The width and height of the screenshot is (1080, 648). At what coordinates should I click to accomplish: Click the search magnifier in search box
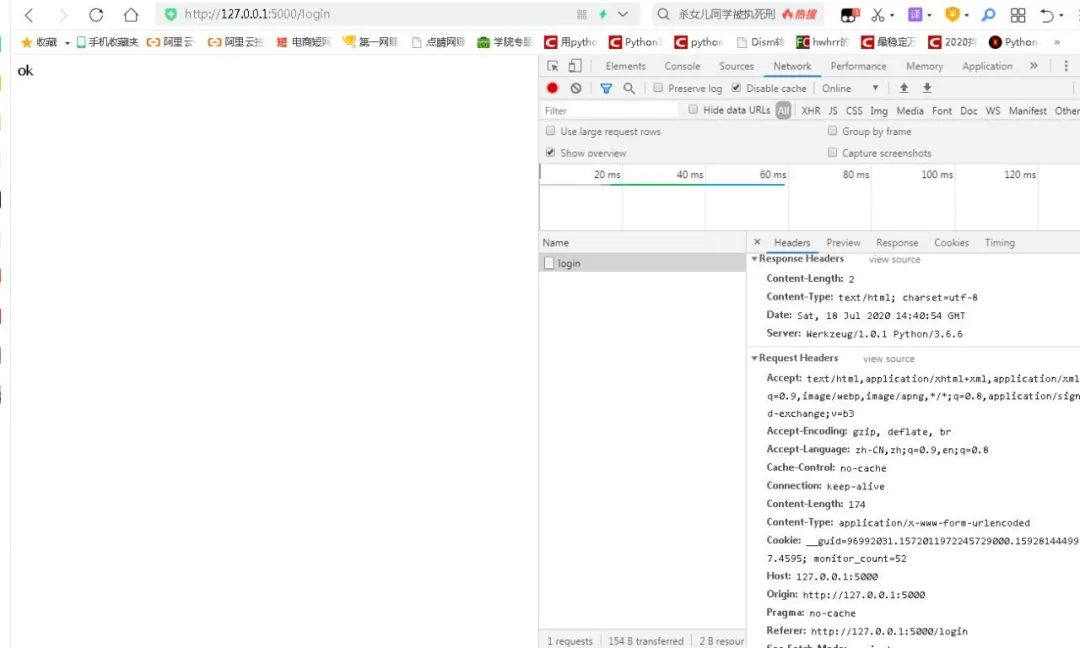click(x=663, y=14)
